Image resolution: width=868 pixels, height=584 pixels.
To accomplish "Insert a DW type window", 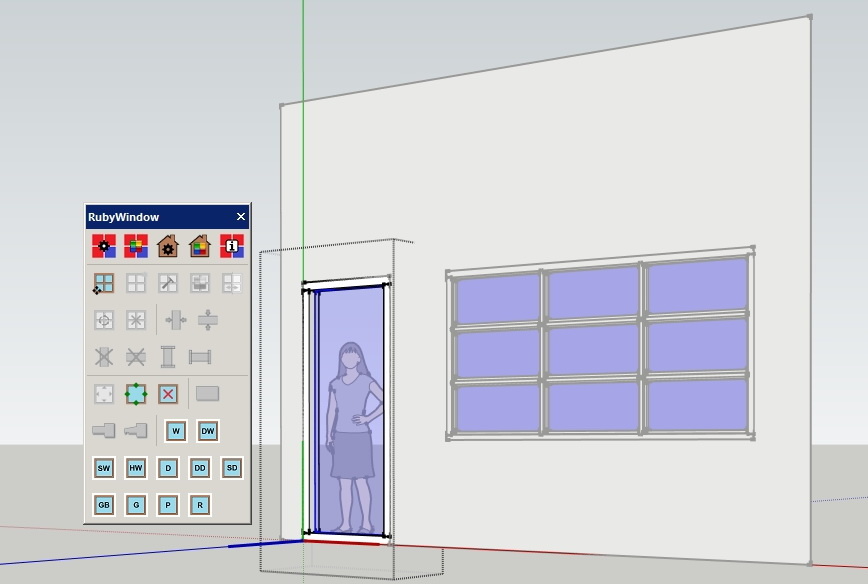I will click(208, 431).
